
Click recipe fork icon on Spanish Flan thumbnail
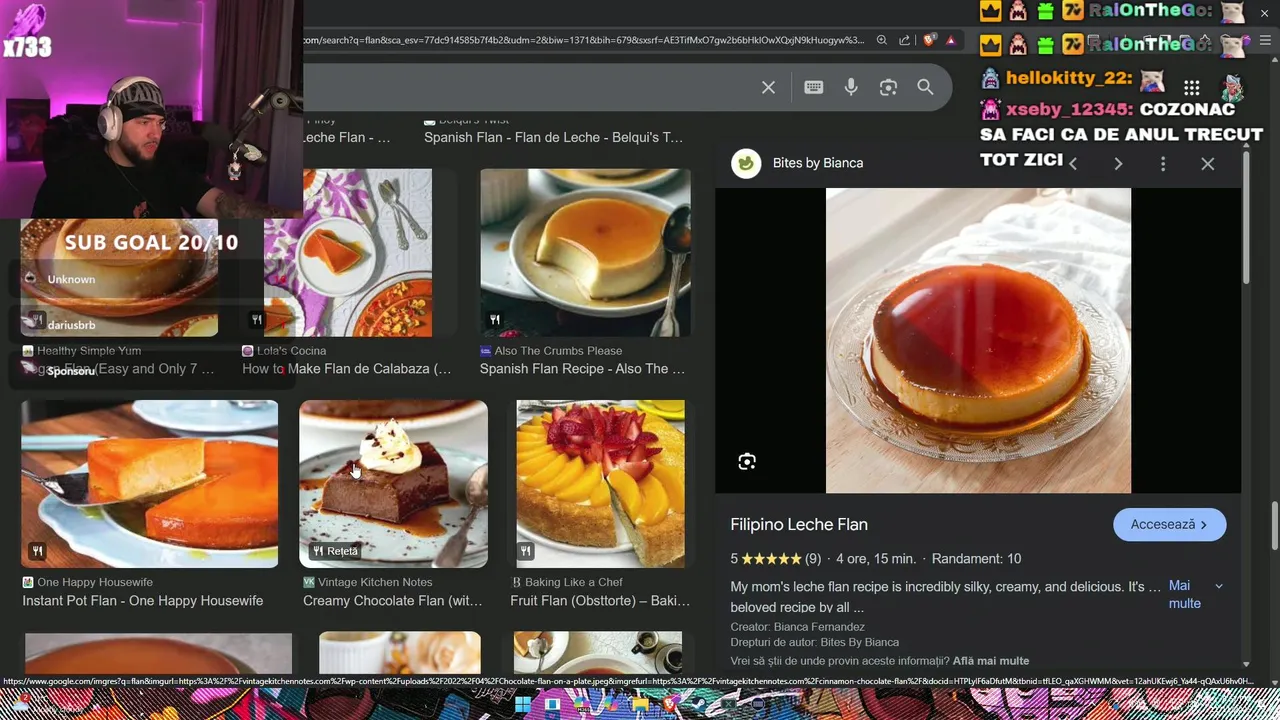494,320
